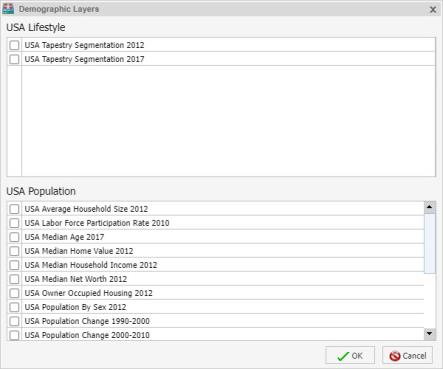Click 'USA Population By Sex 2012' text
The height and width of the screenshot is (369, 443).
[x=75, y=307]
